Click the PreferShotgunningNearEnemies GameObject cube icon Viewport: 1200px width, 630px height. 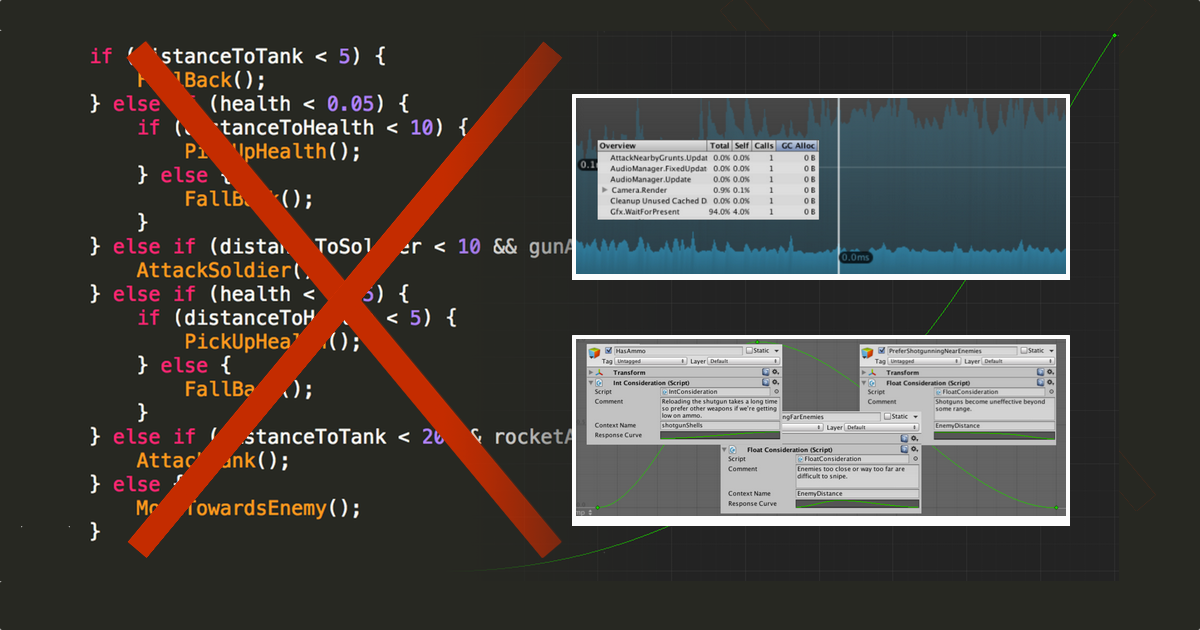(x=867, y=353)
